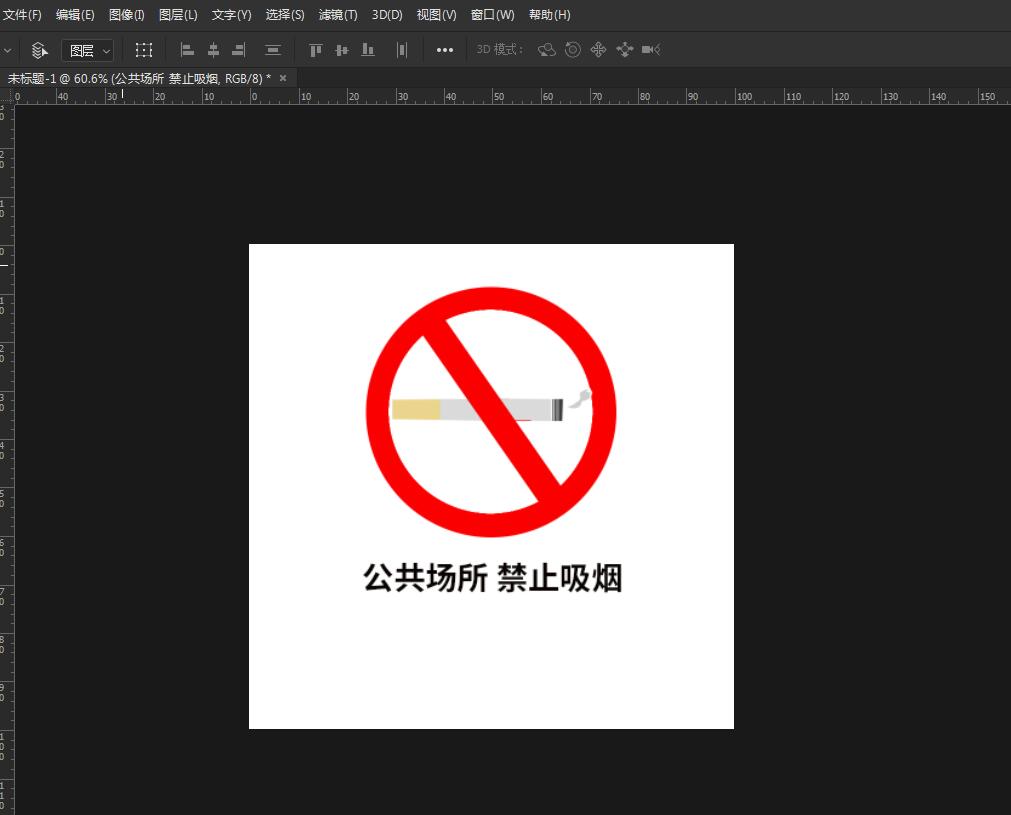The height and width of the screenshot is (815, 1011).
Task: Select the align right edges icon
Action: tap(238, 50)
